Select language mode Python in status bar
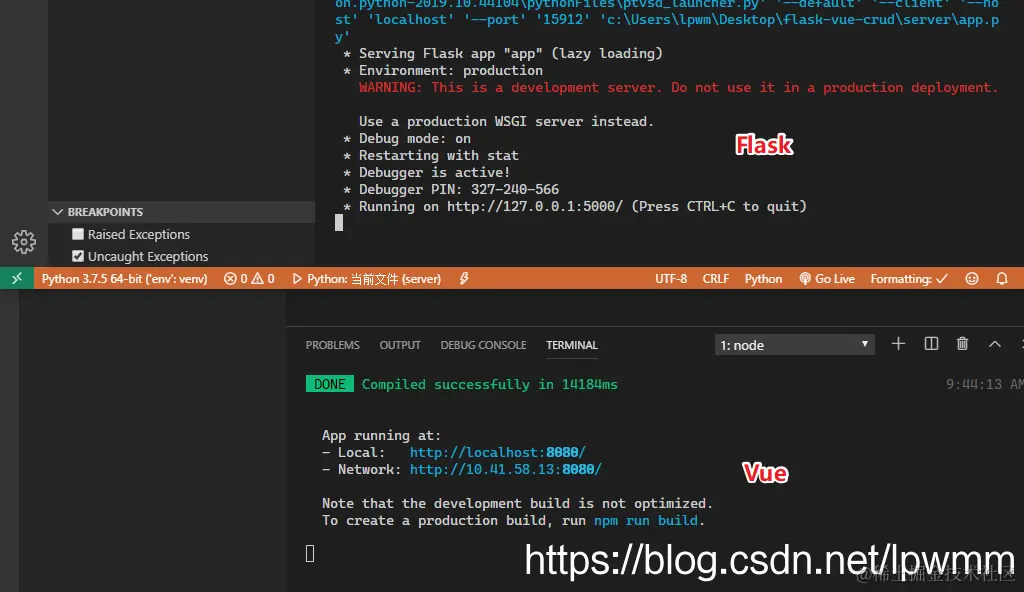Viewport: 1024px width, 592px height. 763,278
